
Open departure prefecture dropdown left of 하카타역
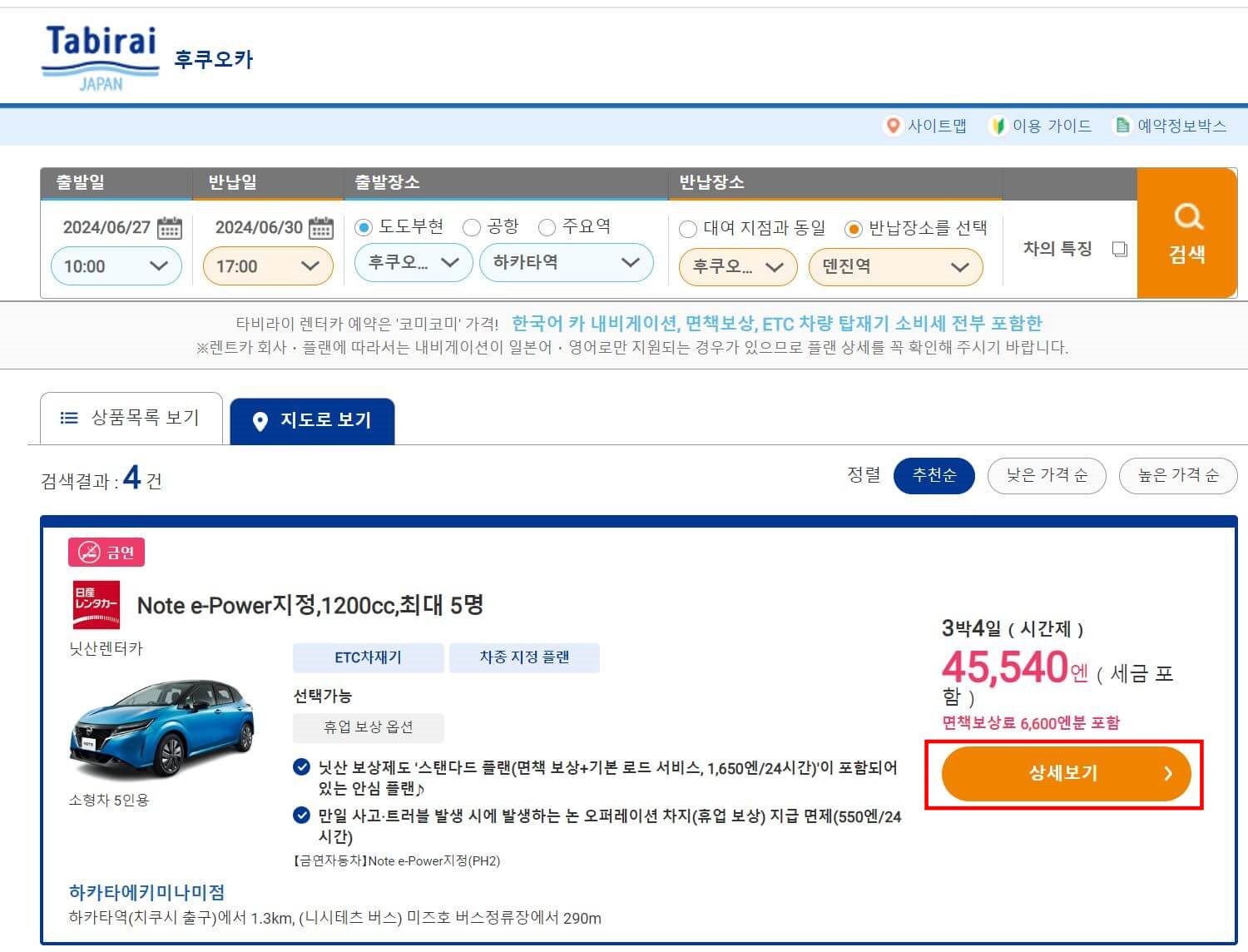point(414,263)
